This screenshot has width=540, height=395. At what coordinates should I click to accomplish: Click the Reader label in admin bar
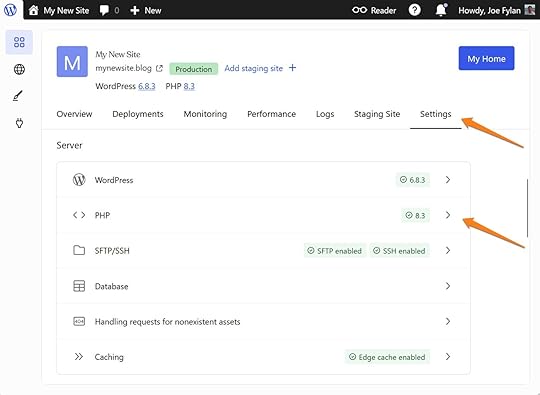click(x=383, y=11)
